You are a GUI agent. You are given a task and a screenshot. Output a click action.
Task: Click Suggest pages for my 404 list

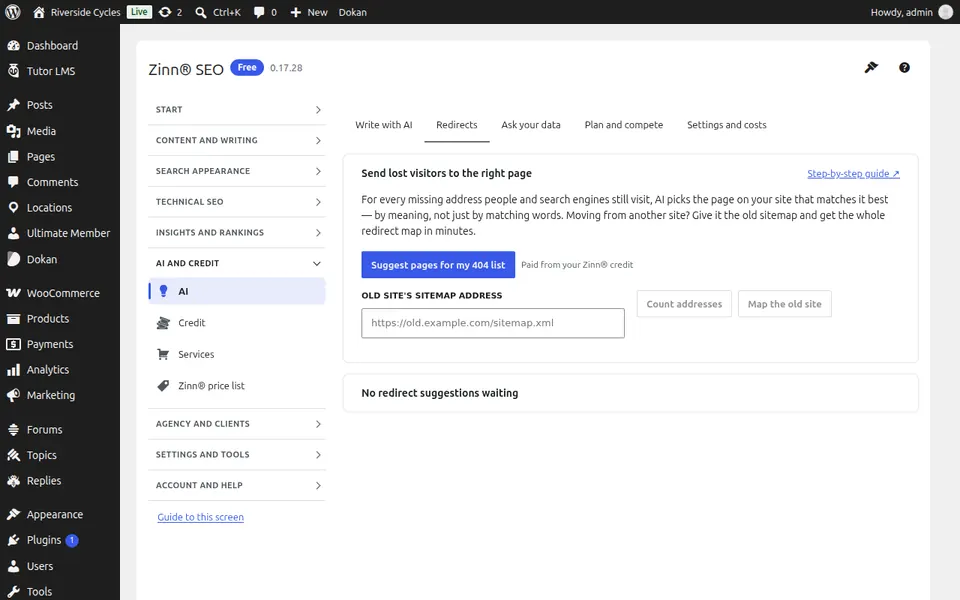coord(438,265)
